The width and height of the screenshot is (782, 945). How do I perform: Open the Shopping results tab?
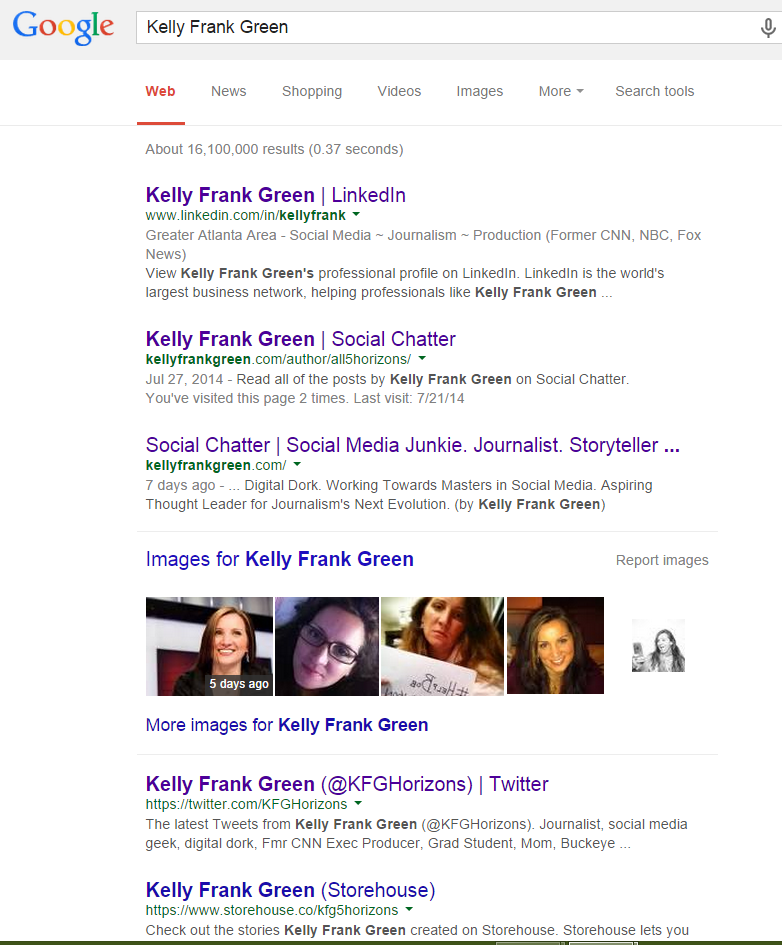tap(312, 91)
